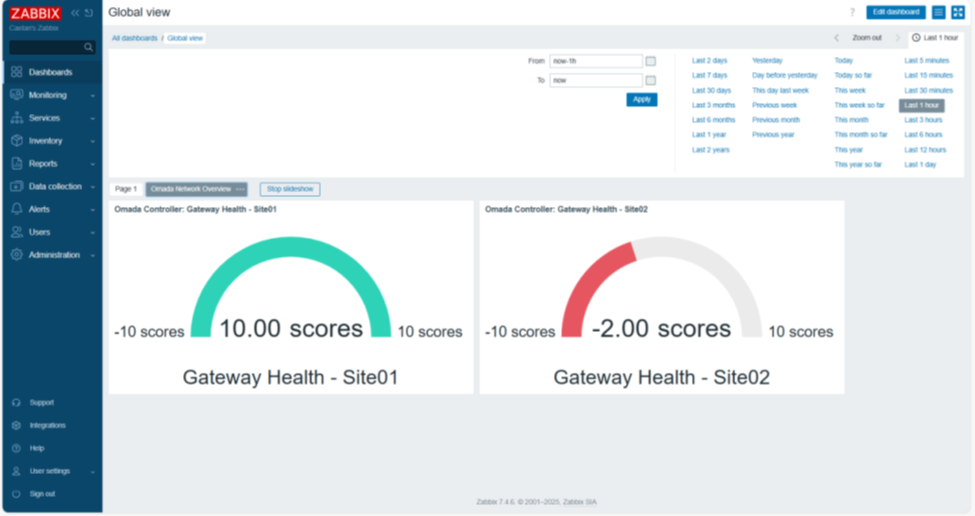Open the To date calendar picker
This screenshot has width=975, height=516.
(x=650, y=80)
